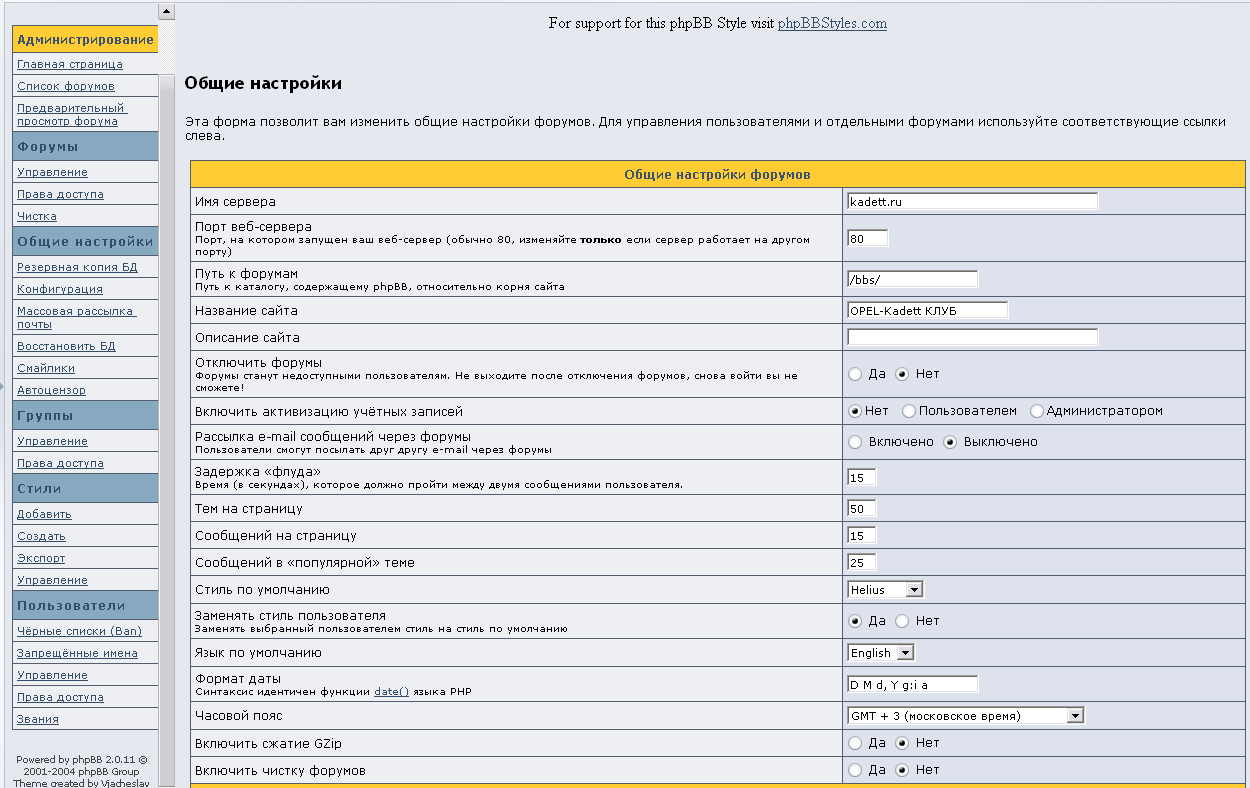1250x788 pixels.
Task: Select "Да" for Заменять стиль пользователя
Action: pos(855,621)
